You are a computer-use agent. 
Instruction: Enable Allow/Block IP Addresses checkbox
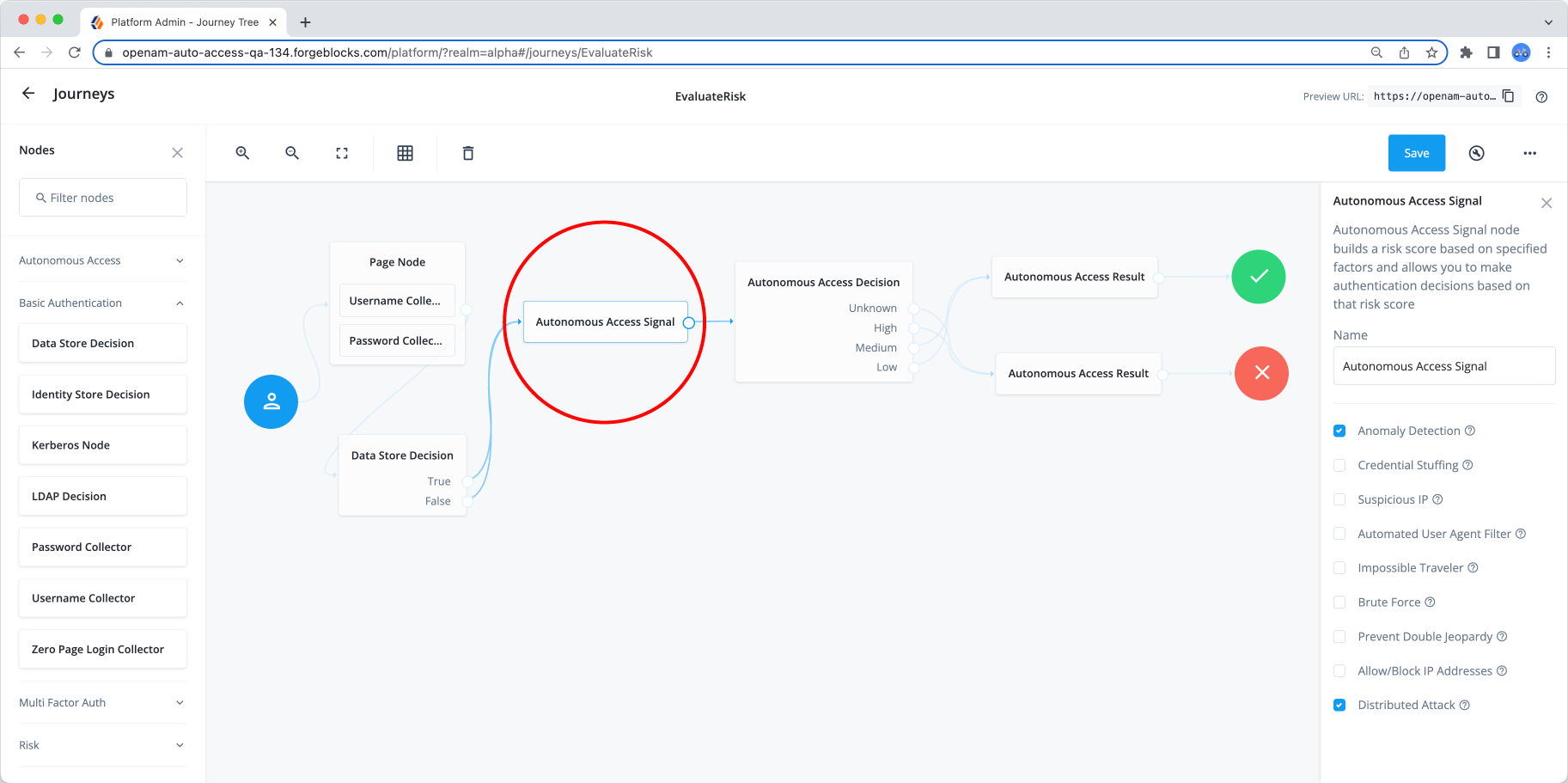[x=1339, y=670]
